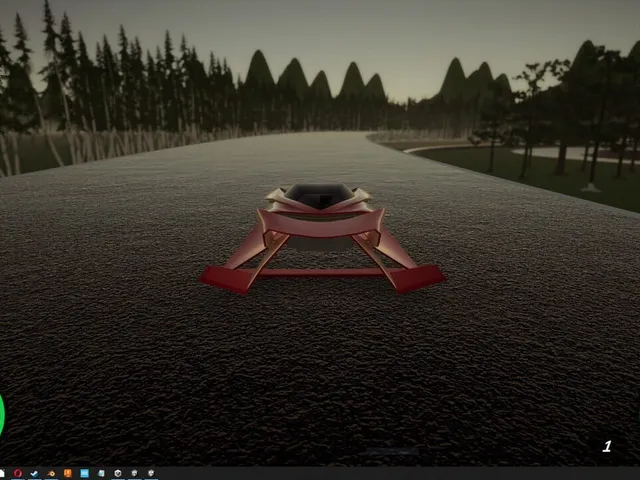Click the blue checkmark taskbar icon
The width and height of the screenshot is (640, 480).
point(35,473)
